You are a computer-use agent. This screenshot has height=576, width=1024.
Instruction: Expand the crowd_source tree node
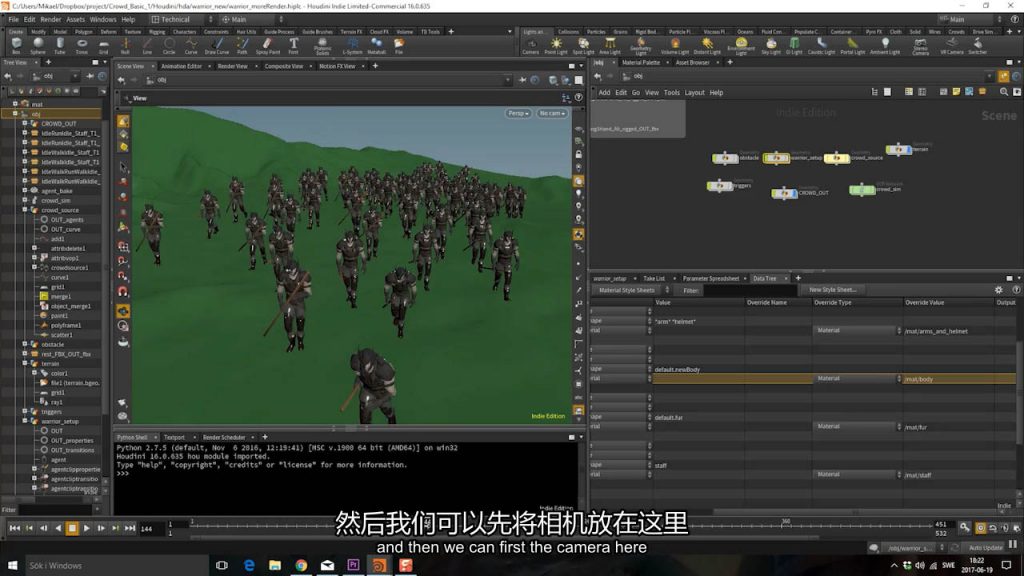point(25,210)
